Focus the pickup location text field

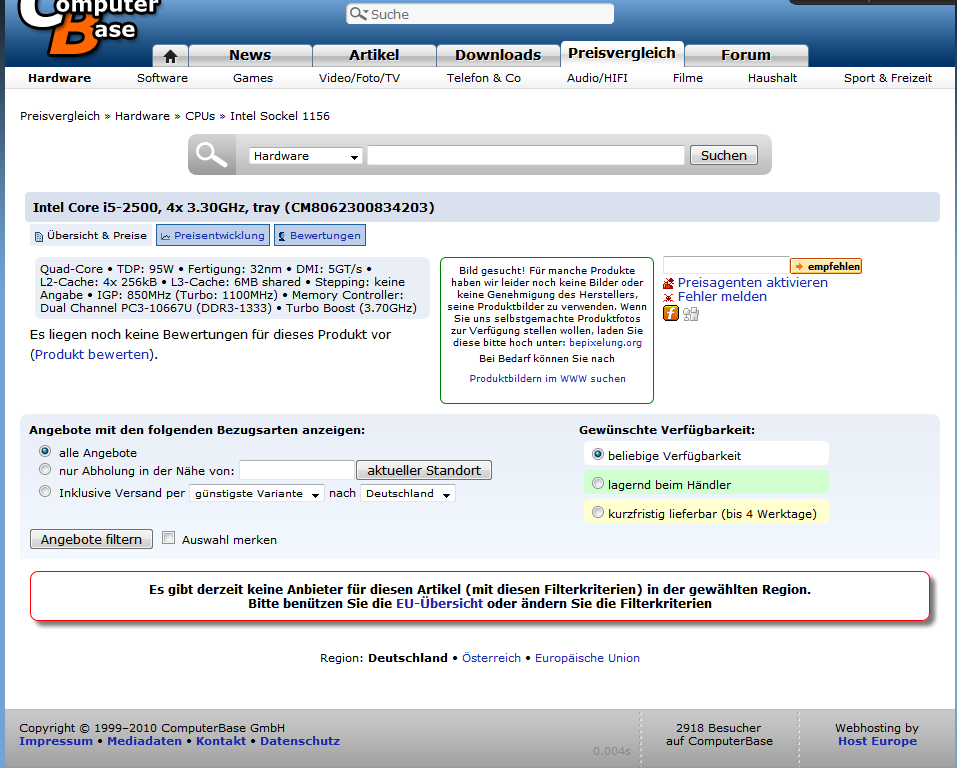click(x=297, y=470)
